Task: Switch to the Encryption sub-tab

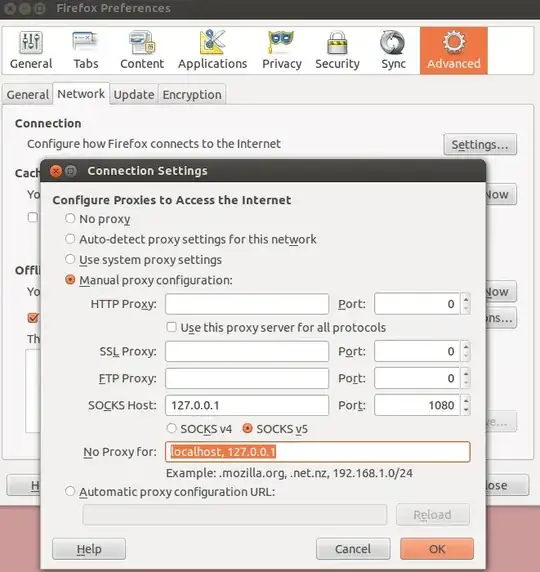Action: [192, 94]
